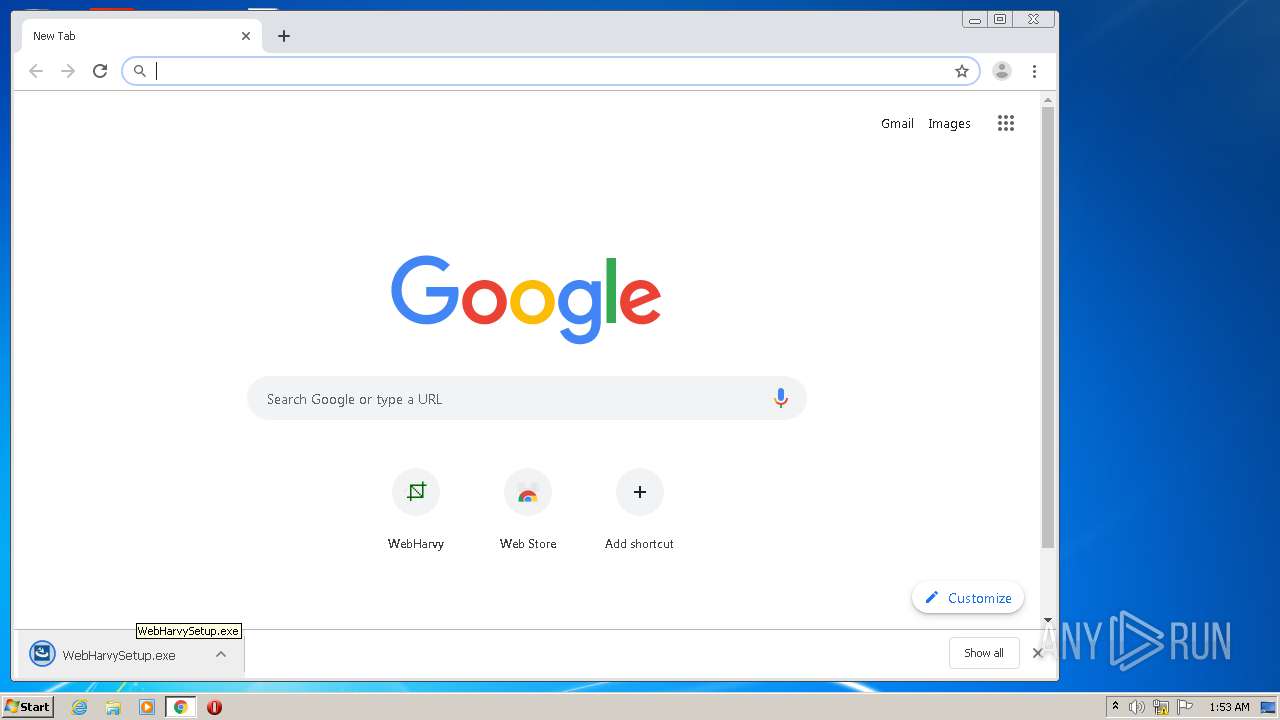Expand the WebHarvySetup.exe download options chevron
Screen dimensions: 1280x720
(221, 655)
